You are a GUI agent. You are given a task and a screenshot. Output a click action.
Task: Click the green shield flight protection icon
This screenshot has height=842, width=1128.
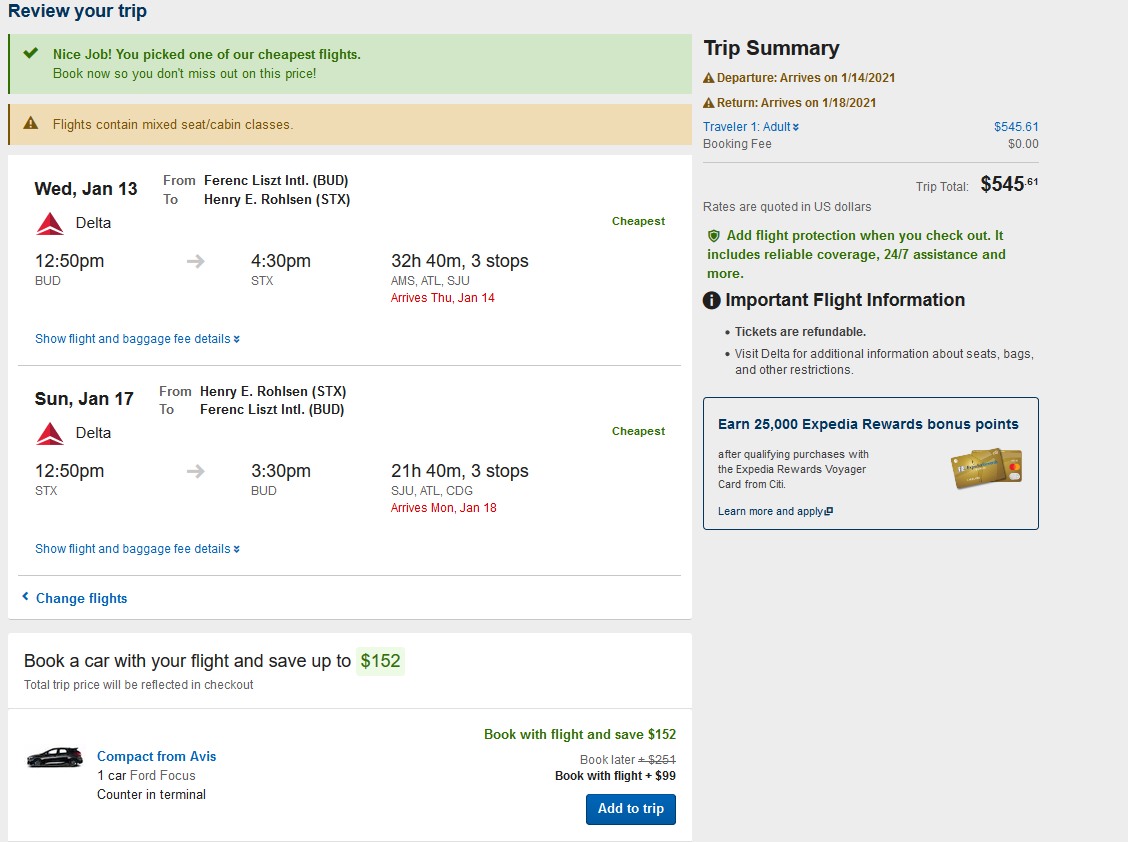point(713,236)
